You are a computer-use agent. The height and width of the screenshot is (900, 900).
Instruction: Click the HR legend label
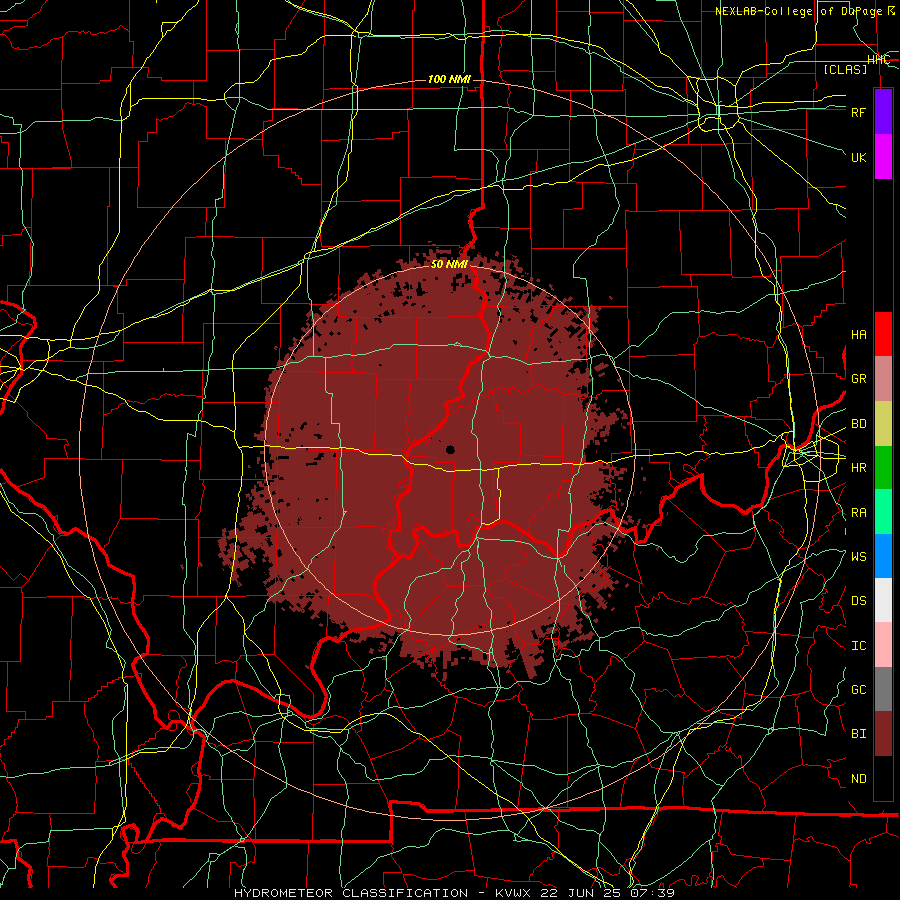tap(859, 468)
